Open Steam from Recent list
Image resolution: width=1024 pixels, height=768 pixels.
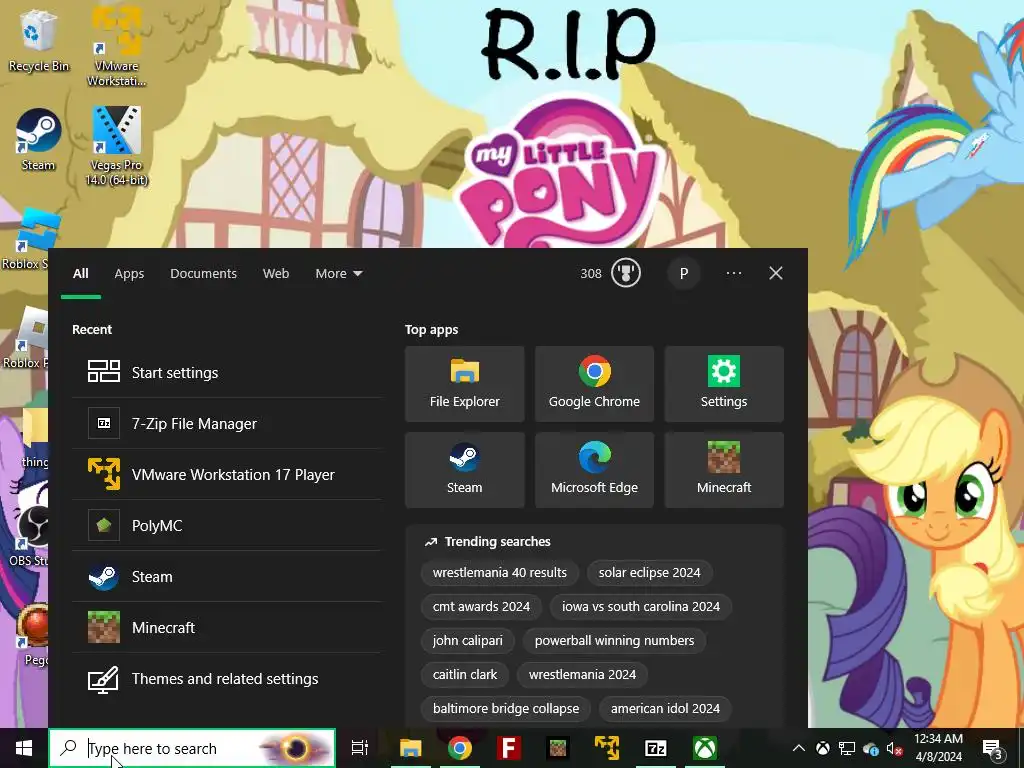pos(226,576)
